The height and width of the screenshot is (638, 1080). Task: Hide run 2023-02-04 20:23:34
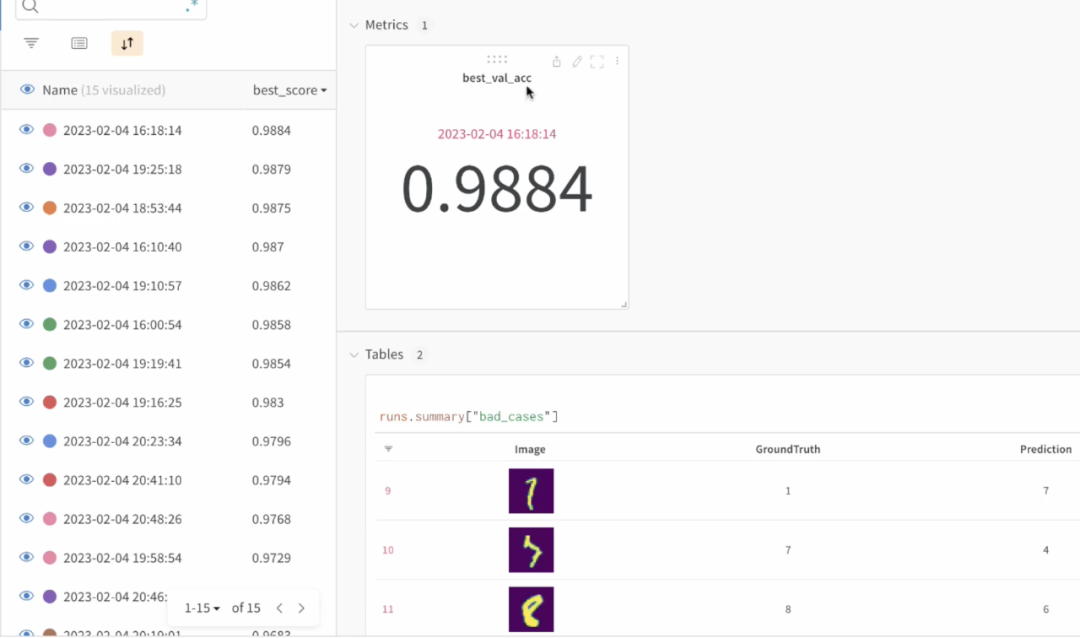(x=26, y=440)
